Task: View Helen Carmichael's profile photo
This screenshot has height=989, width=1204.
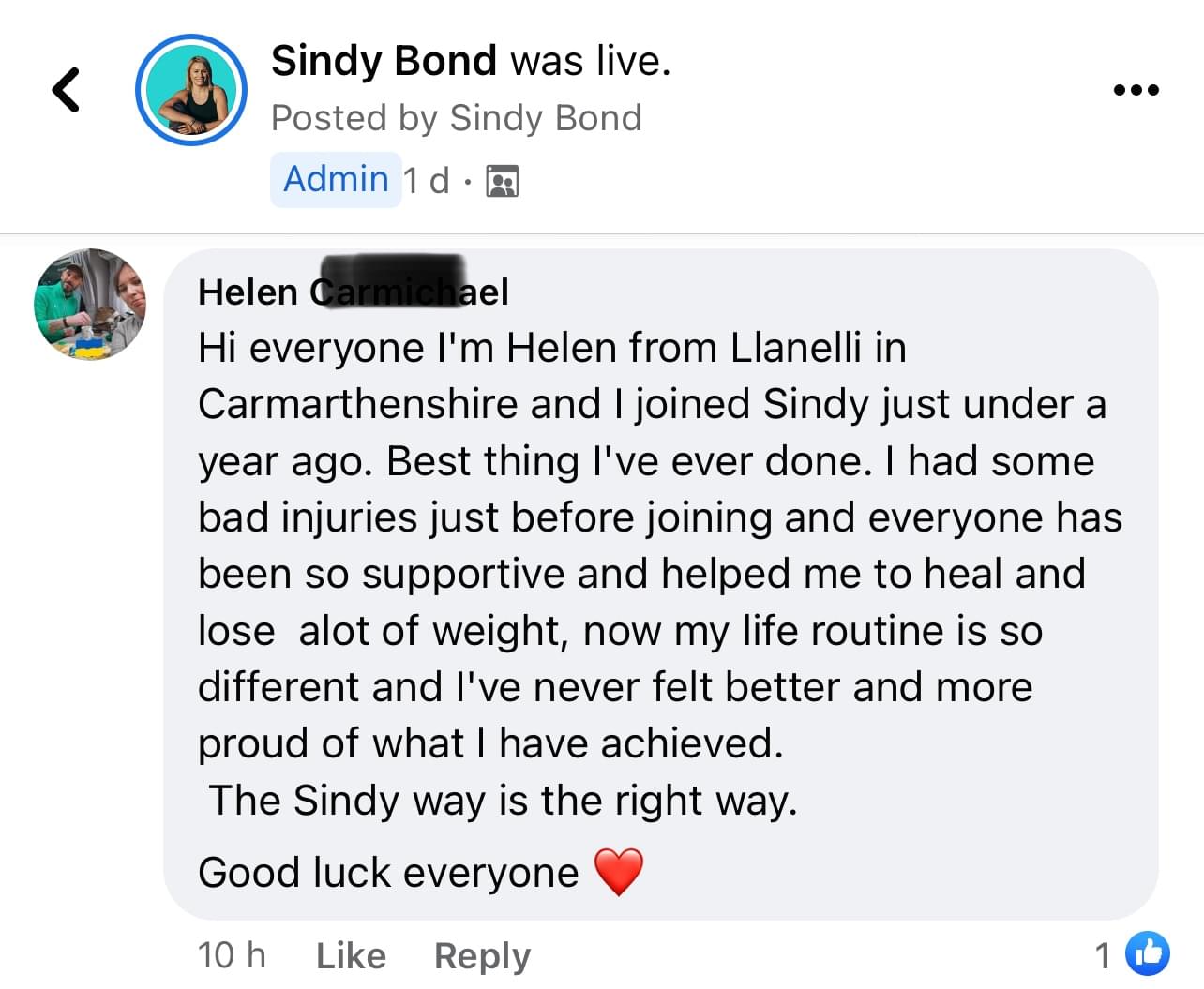Action: click(90, 305)
